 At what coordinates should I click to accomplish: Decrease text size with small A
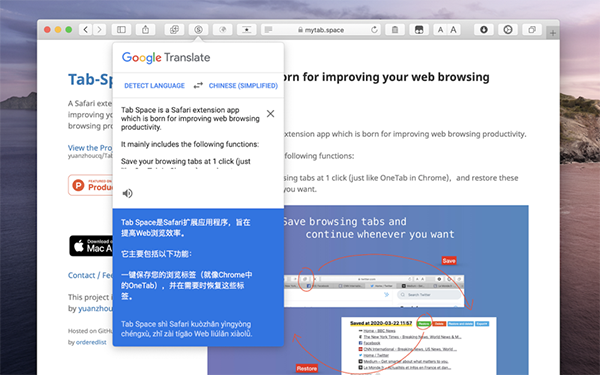coord(440,29)
